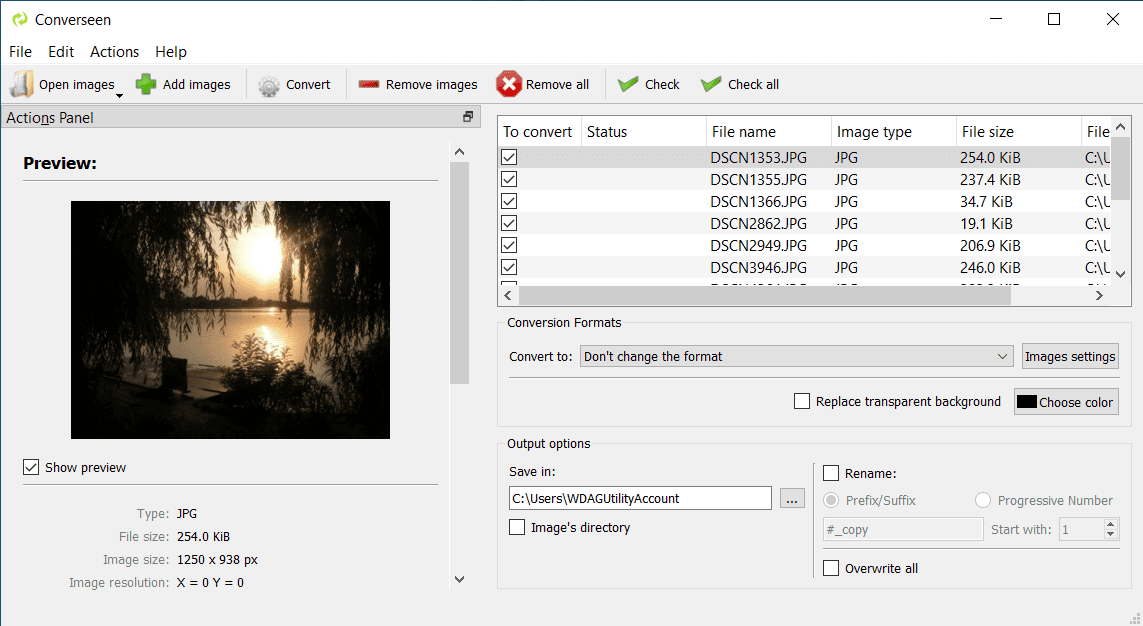The image size is (1143, 626).
Task: Open the File menu
Action: (20, 52)
